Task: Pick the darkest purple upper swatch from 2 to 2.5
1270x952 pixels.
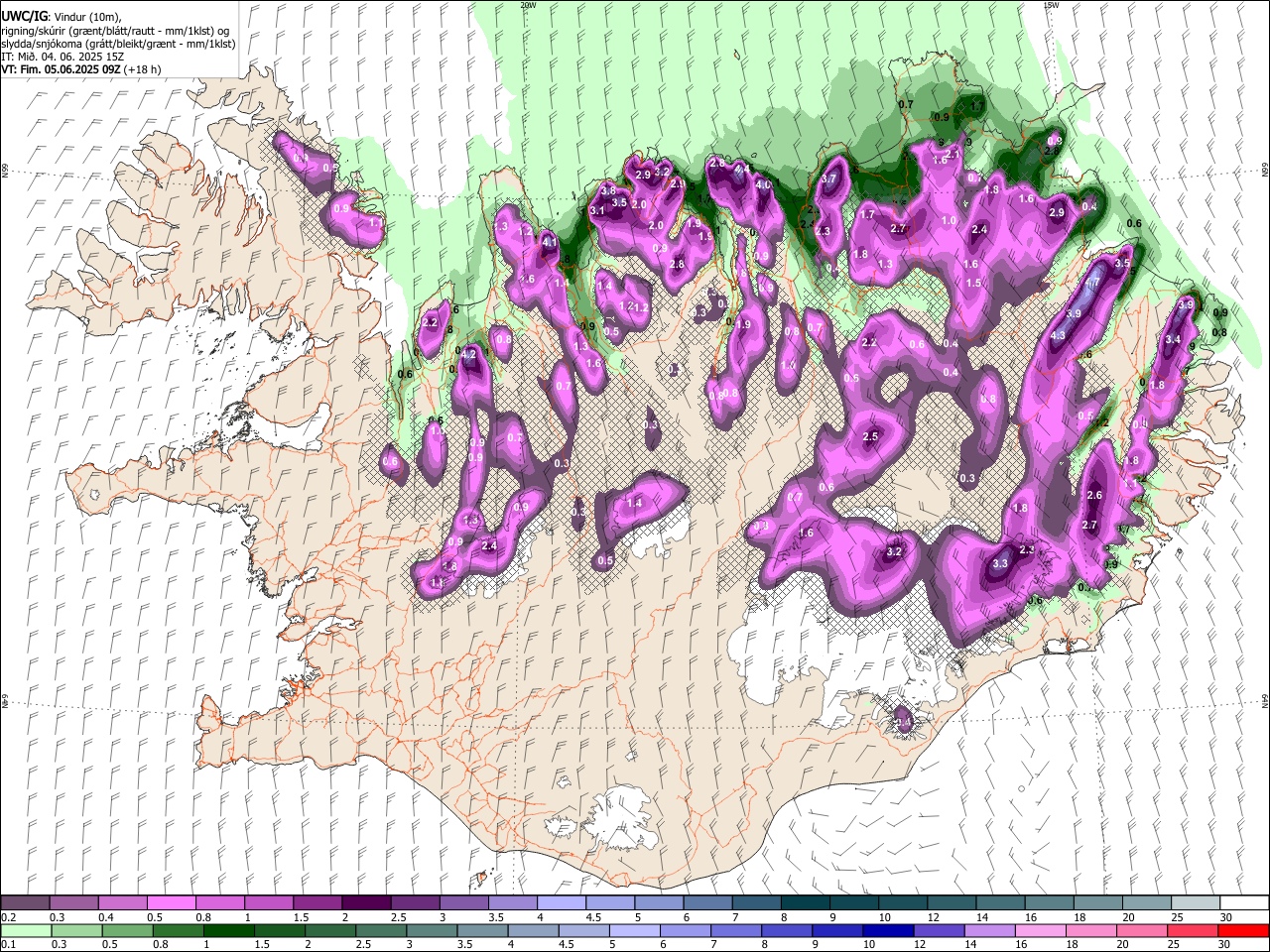Action: pos(366,903)
